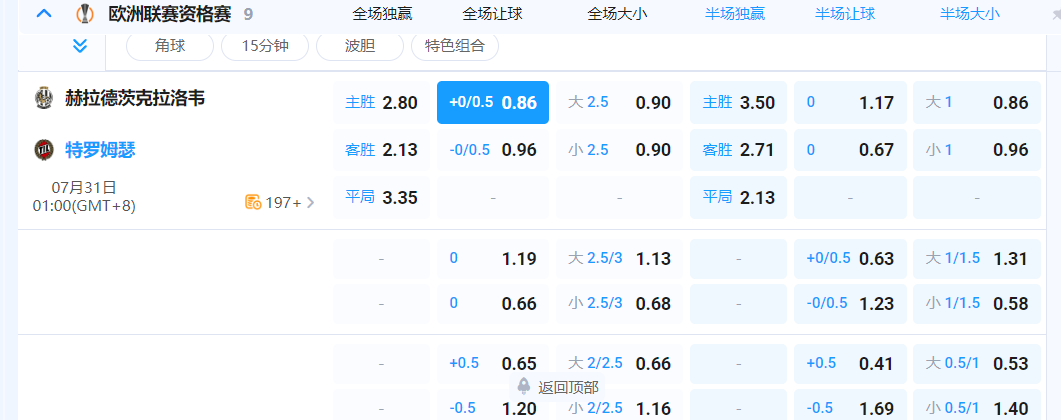This screenshot has height=420, width=1061.
Task: Expand more markets via chevron after 197+
Action: (311, 202)
